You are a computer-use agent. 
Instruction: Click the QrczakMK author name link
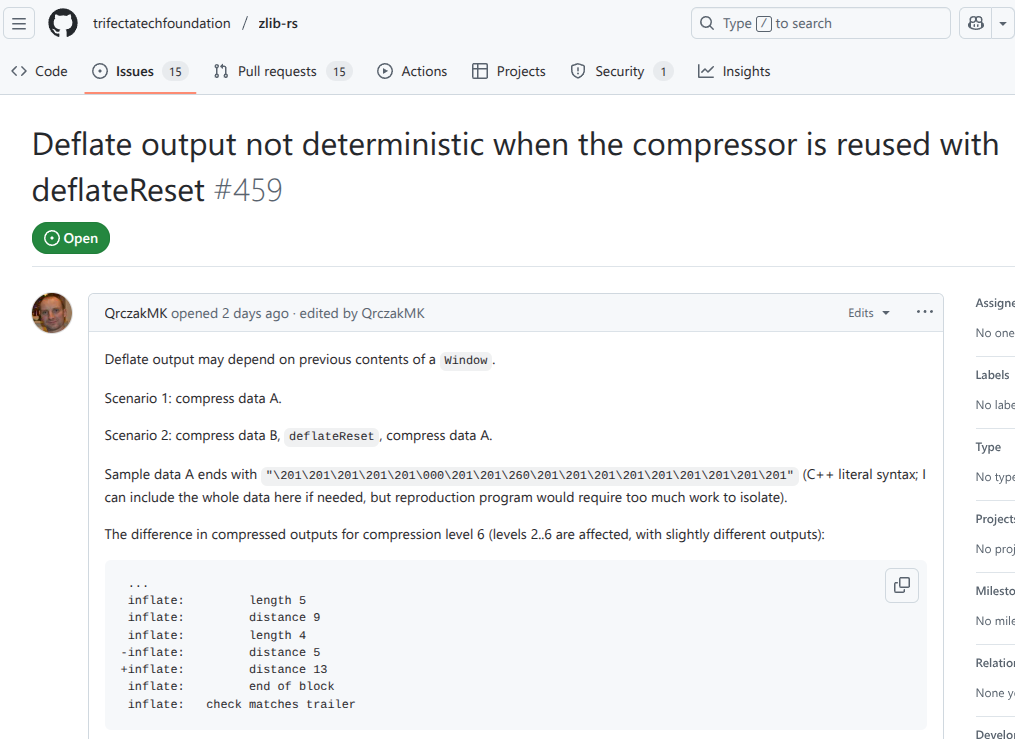tap(136, 313)
